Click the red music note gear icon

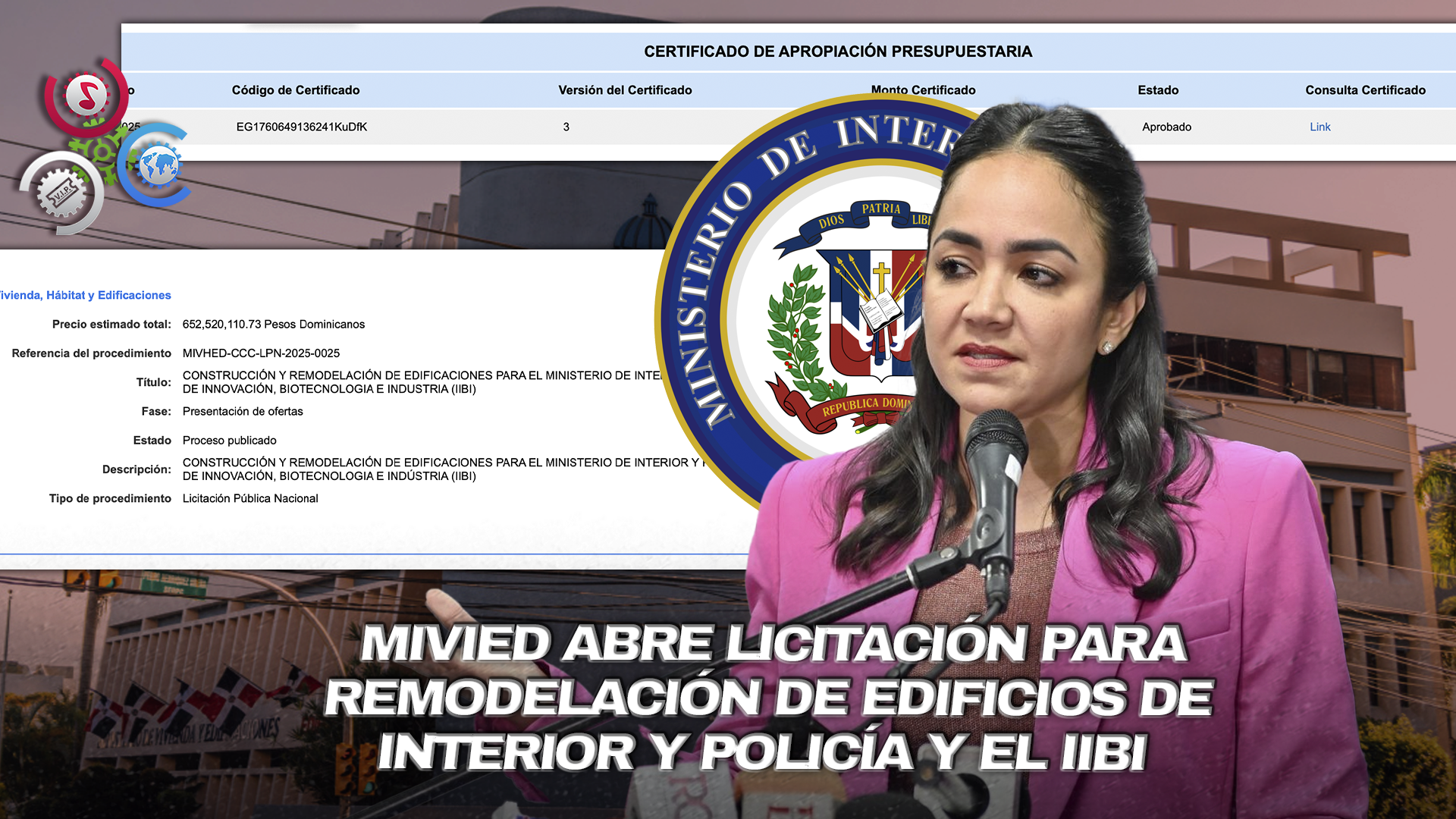pos(85,96)
